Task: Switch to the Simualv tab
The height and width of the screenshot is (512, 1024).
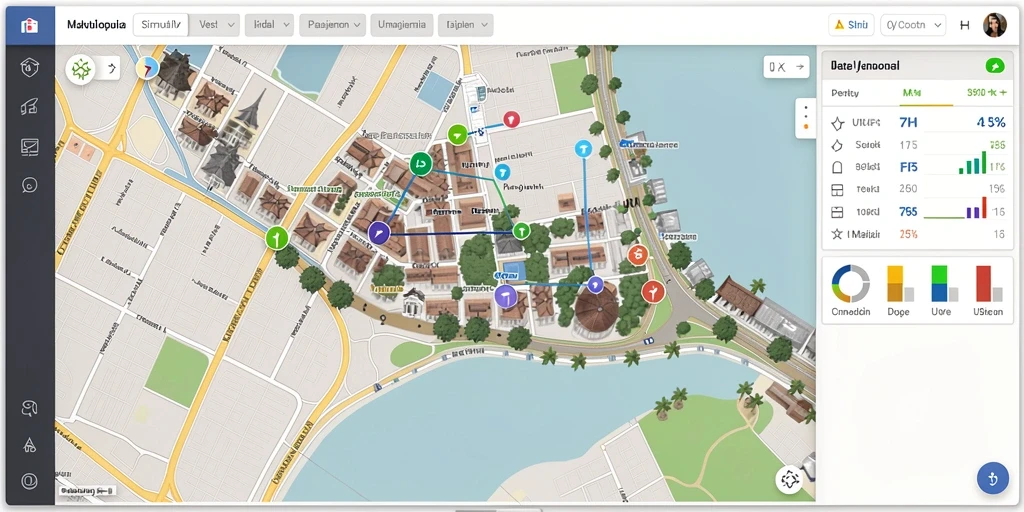Action: (x=161, y=25)
